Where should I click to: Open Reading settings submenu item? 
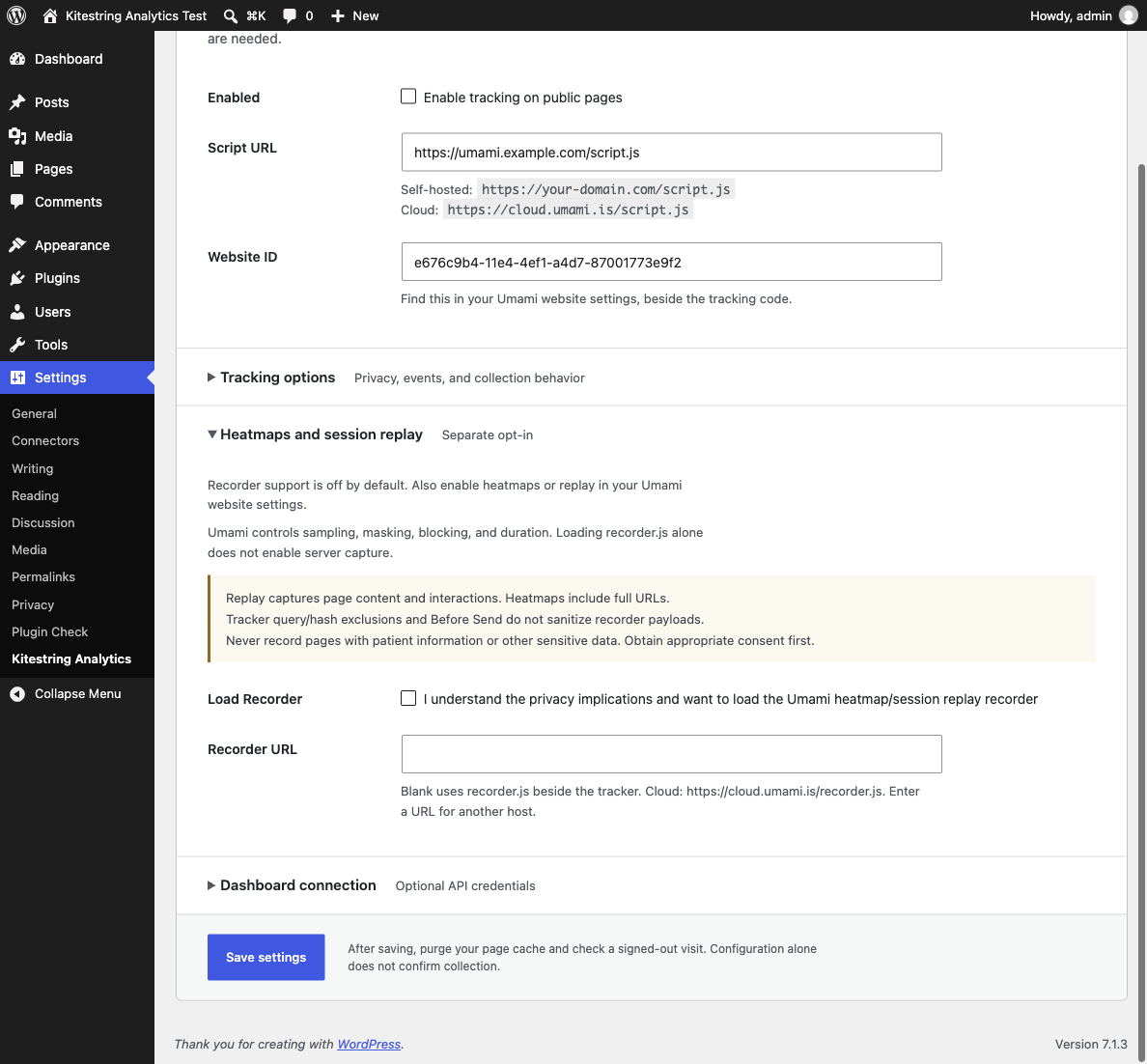pos(35,495)
